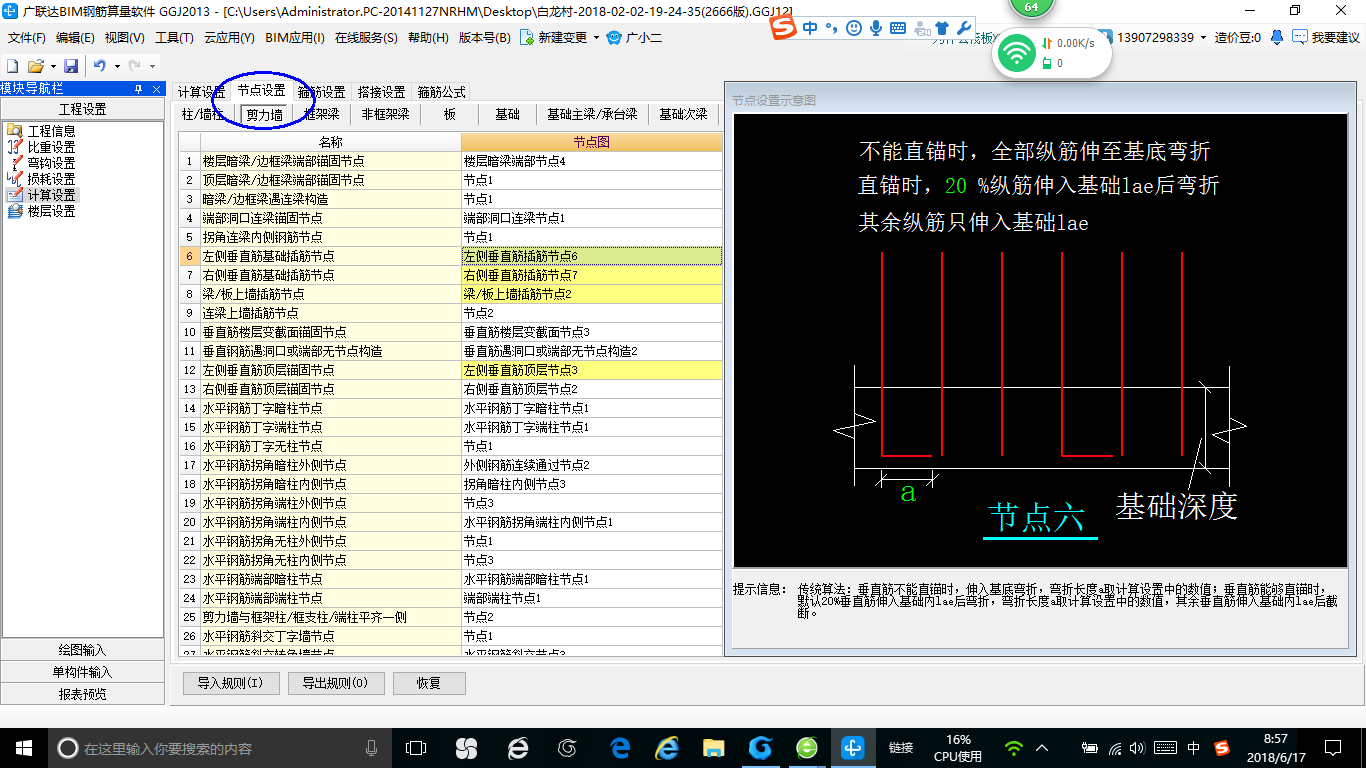Click the New file toolbar icon
Image resolution: width=1366 pixels, height=768 pixels.
(x=12, y=66)
